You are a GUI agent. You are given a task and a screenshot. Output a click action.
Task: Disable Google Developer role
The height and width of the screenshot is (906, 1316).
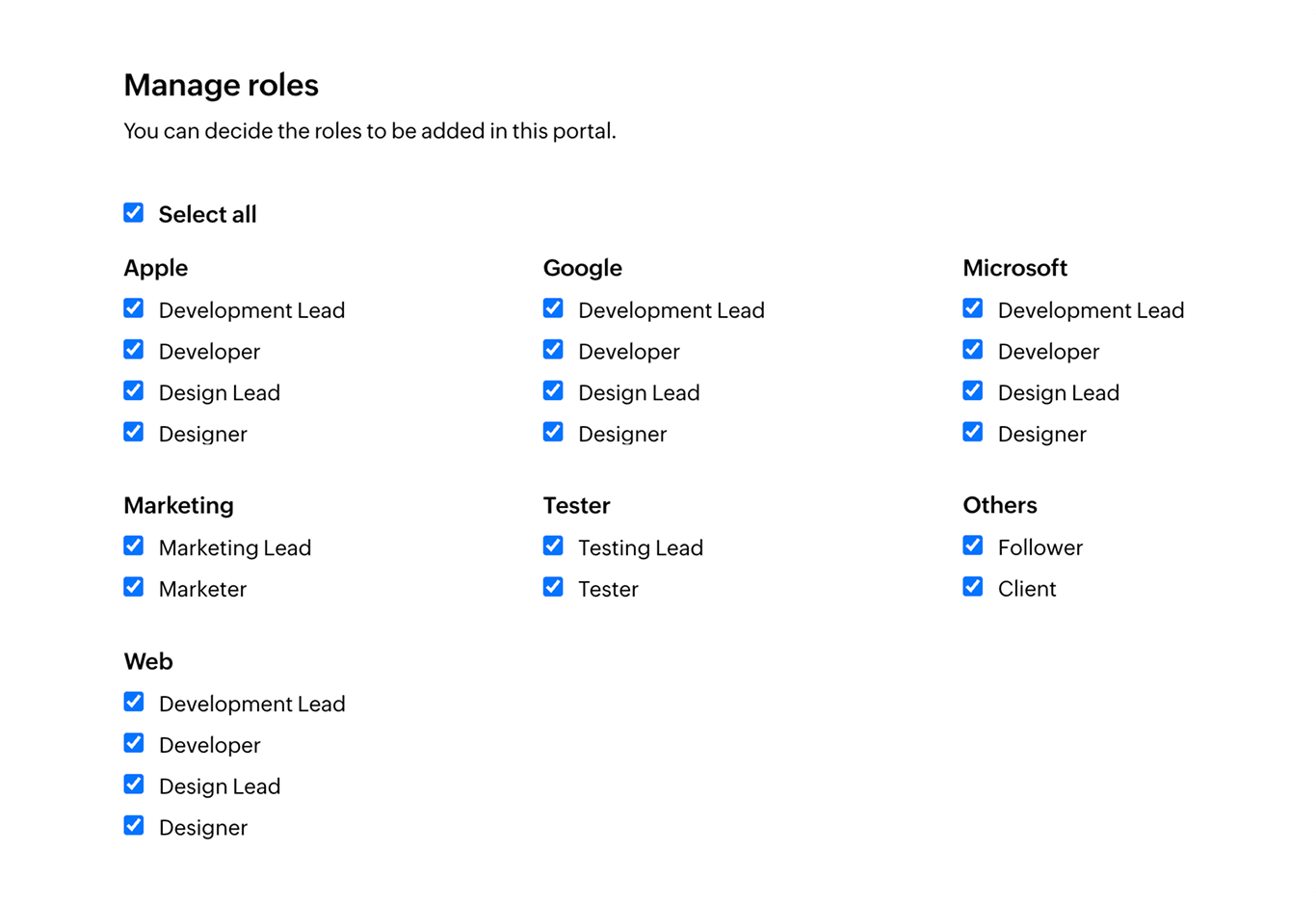coord(553,350)
